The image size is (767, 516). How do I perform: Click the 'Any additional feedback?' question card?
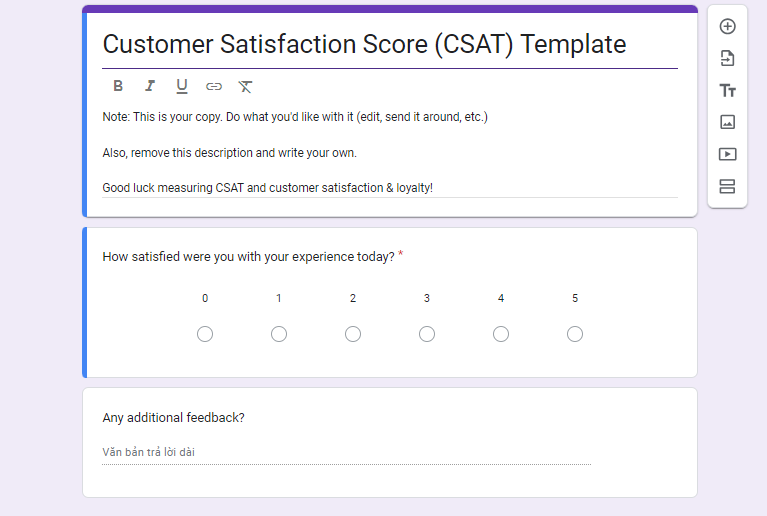(390, 443)
